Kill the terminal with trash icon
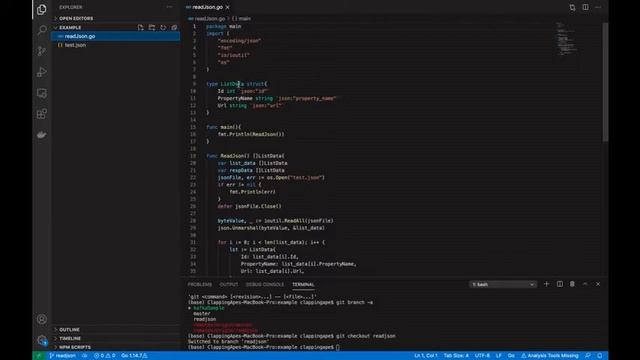 click(x=572, y=284)
